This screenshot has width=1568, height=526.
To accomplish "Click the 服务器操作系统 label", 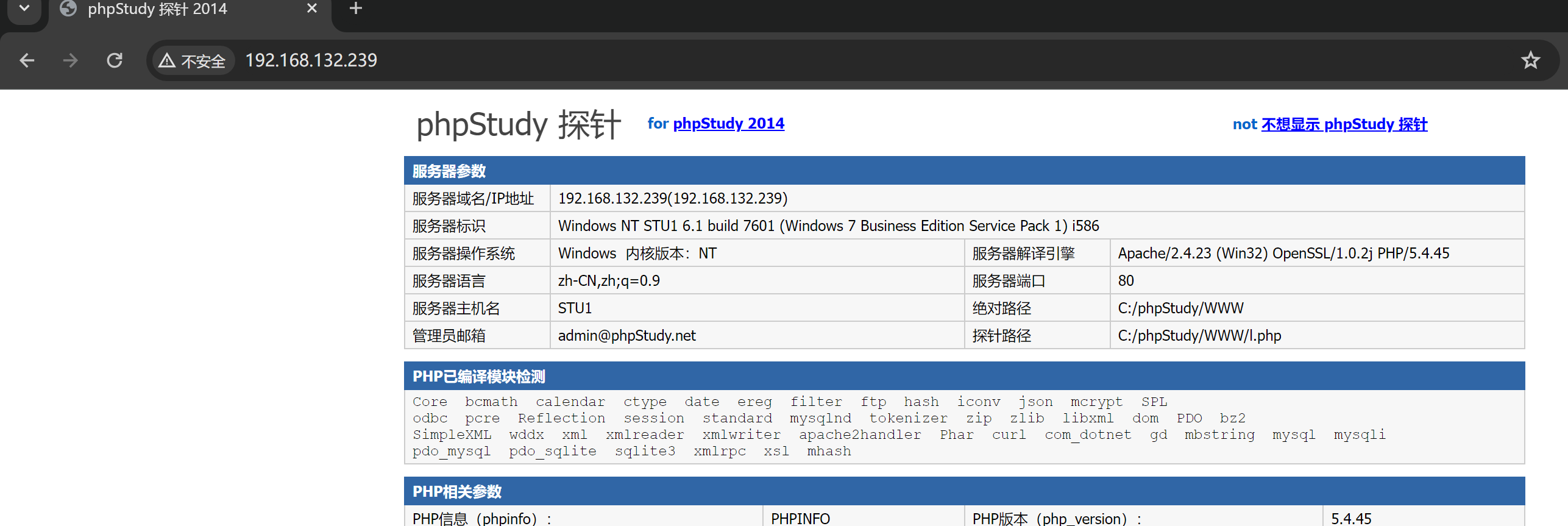I will tap(463, 254).
